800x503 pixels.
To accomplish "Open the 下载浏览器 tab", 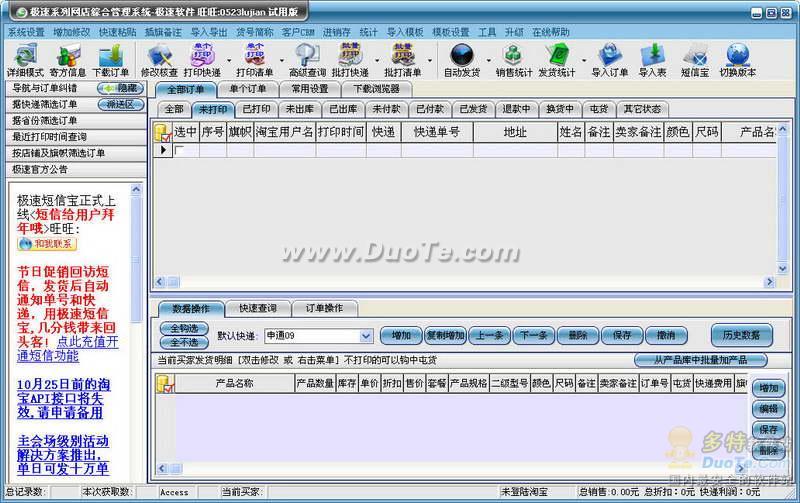I will [377, 89].
